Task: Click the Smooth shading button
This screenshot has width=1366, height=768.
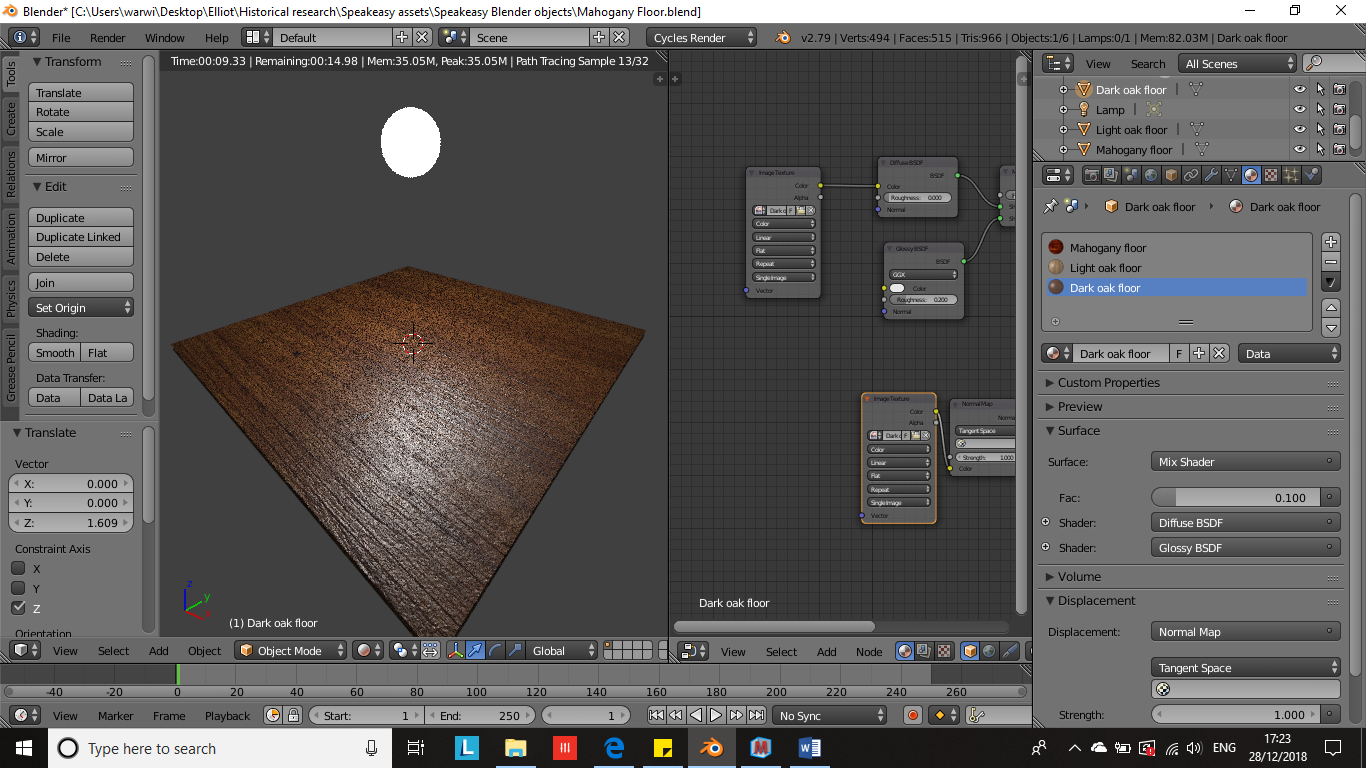Action: (x=55, y=353)
